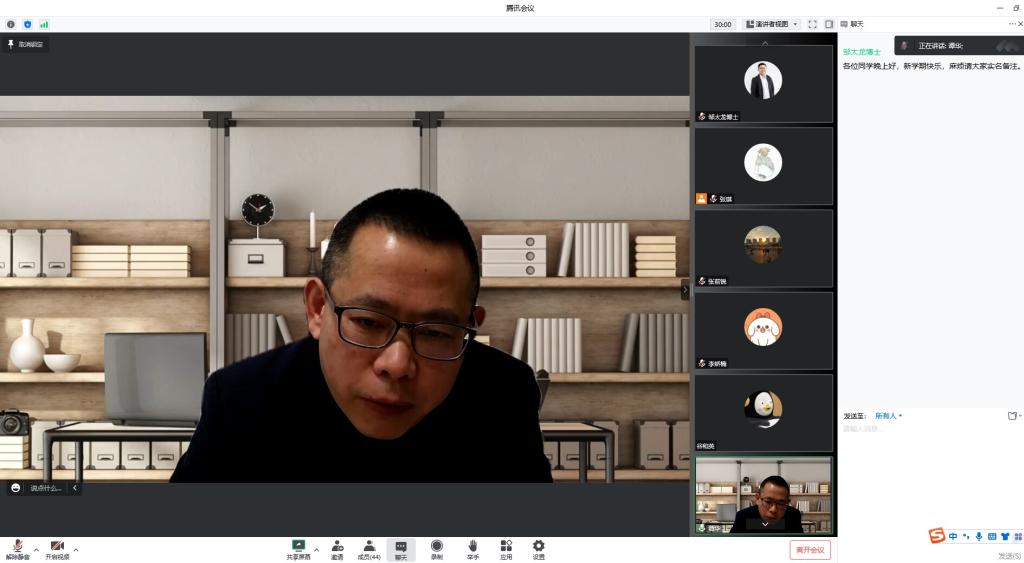Start recording with the 录制 button
The height and width of the screenshot is (563, 1024).
[x=437, y=547]
